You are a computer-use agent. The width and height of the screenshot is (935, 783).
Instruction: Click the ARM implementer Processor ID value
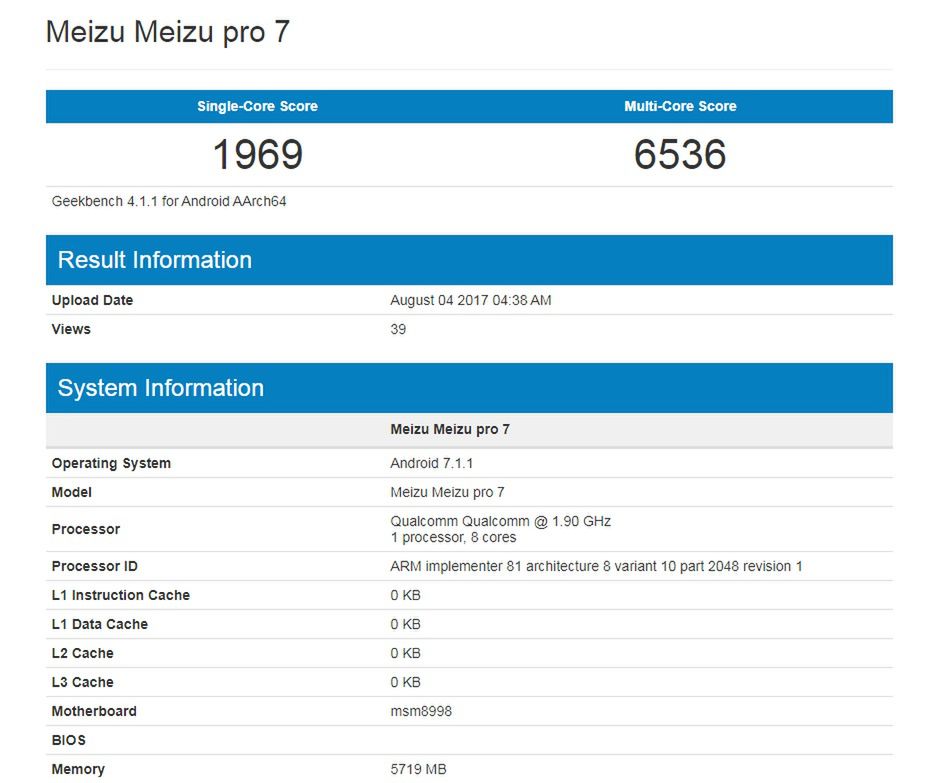click(x=596, y=566)
